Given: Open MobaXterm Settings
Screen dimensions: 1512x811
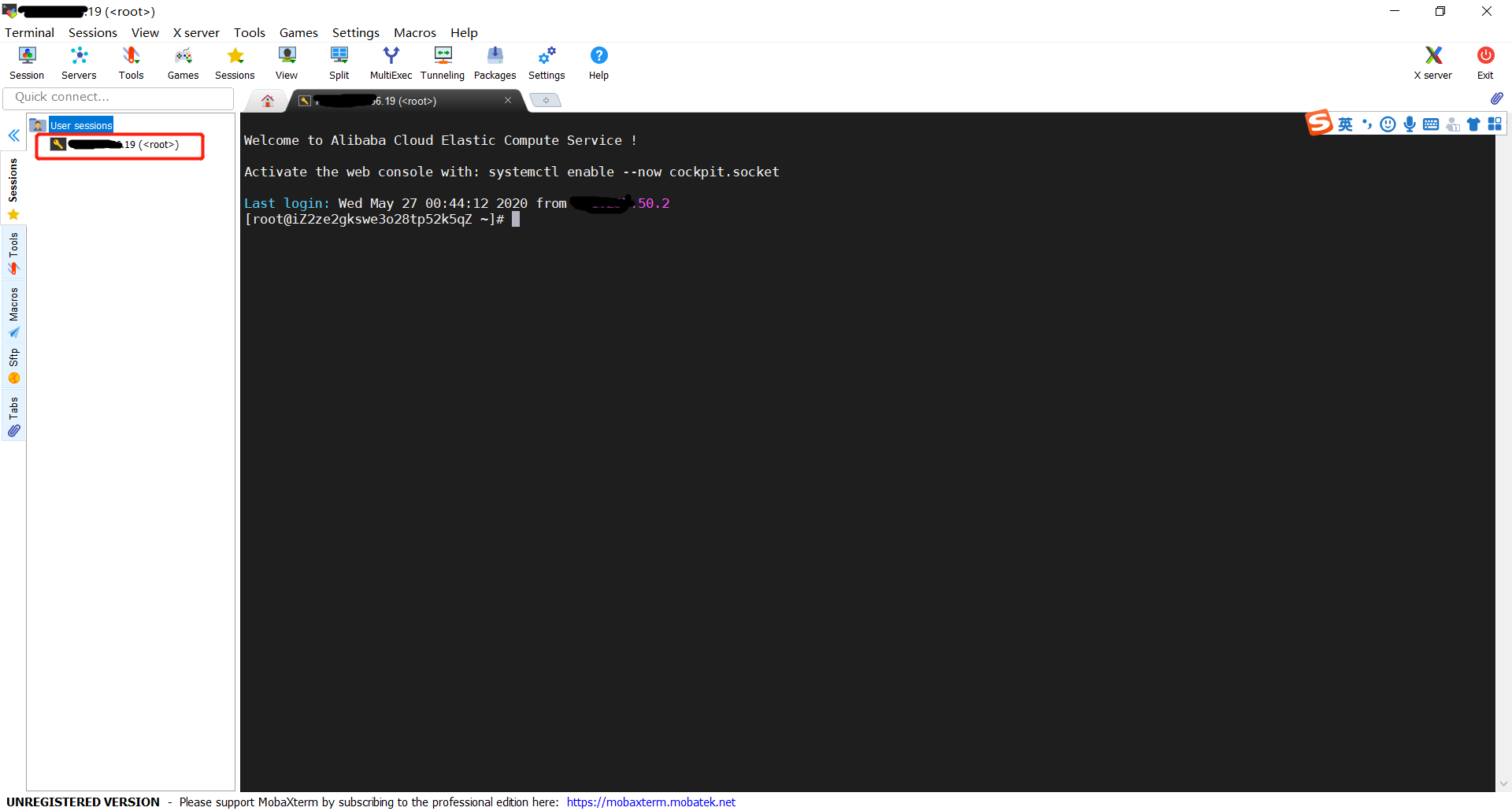Looking at the screenshot, I should pos(546,62).
